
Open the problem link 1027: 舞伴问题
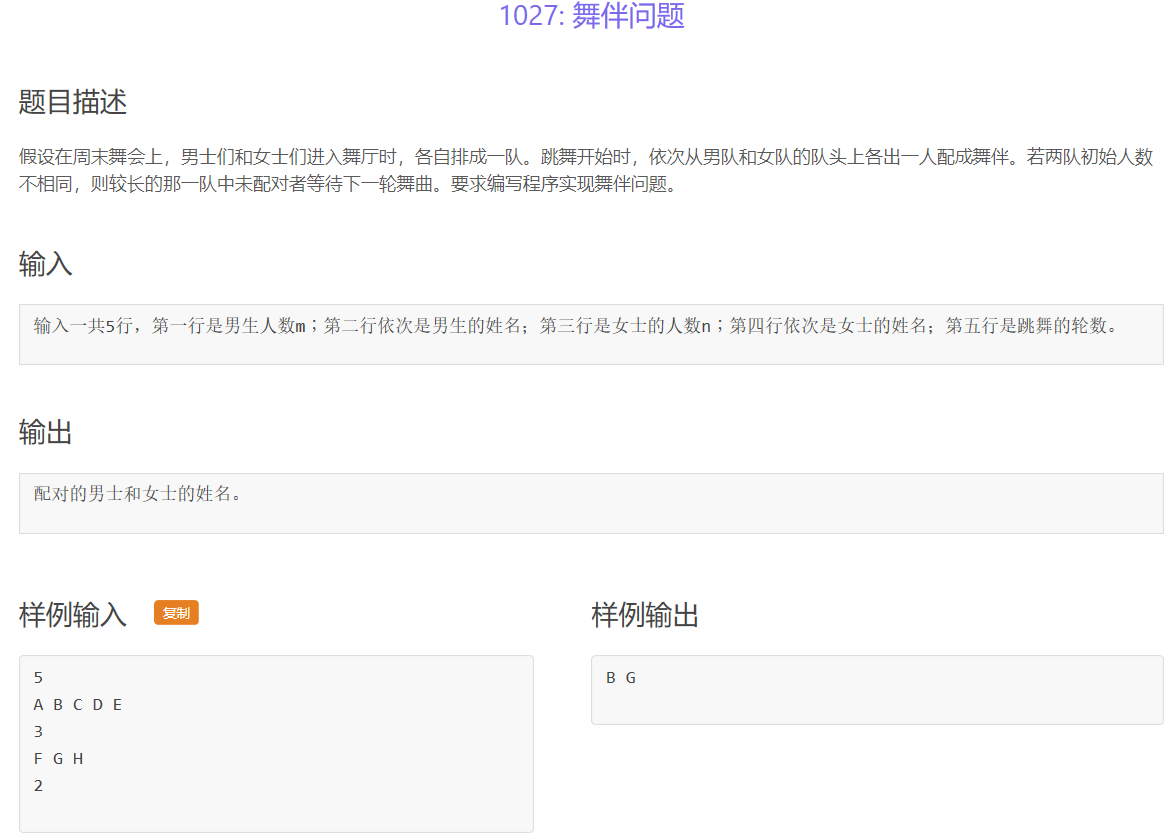coord(592,17)
